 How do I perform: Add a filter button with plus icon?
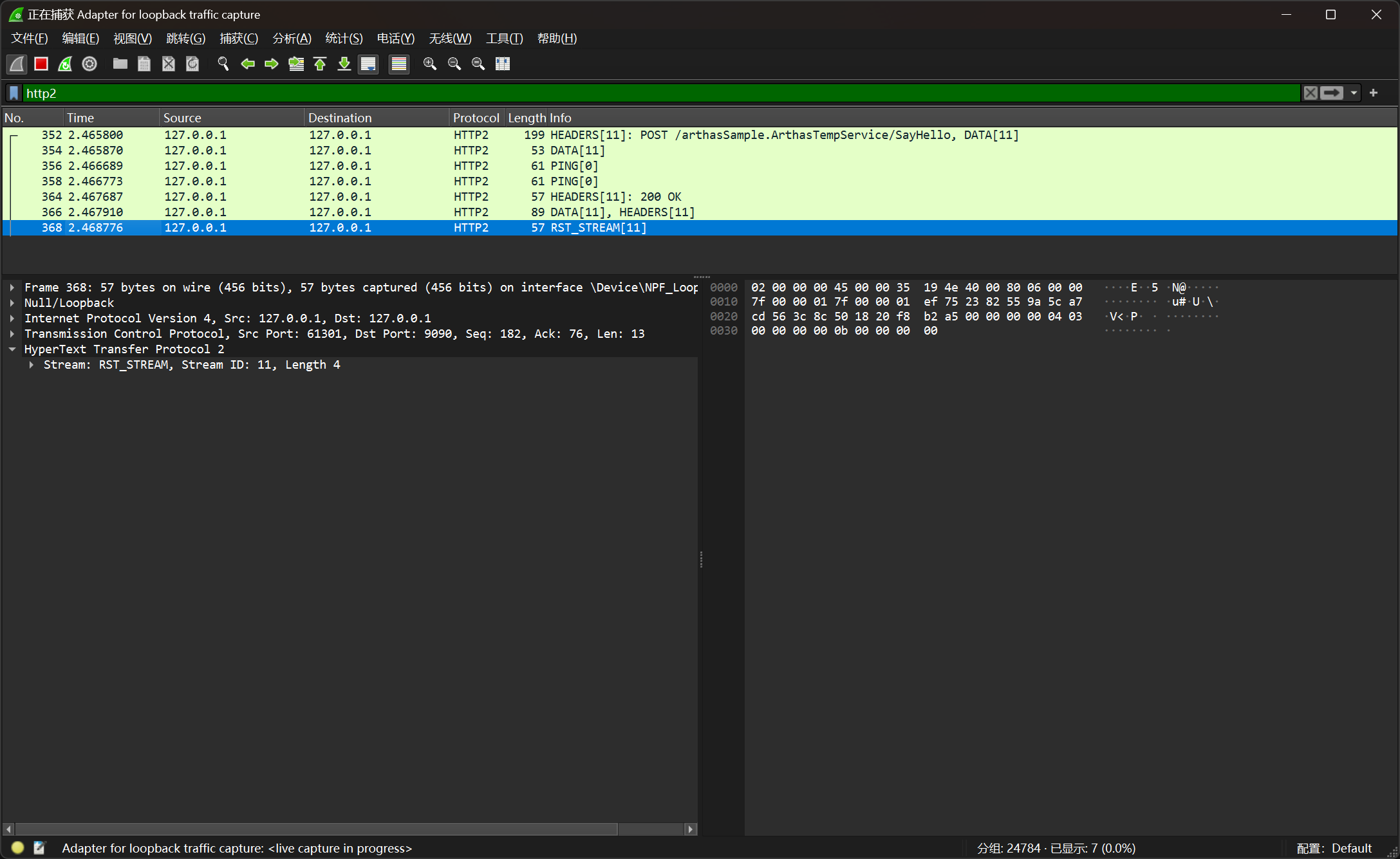click(x=1374, y=93)
